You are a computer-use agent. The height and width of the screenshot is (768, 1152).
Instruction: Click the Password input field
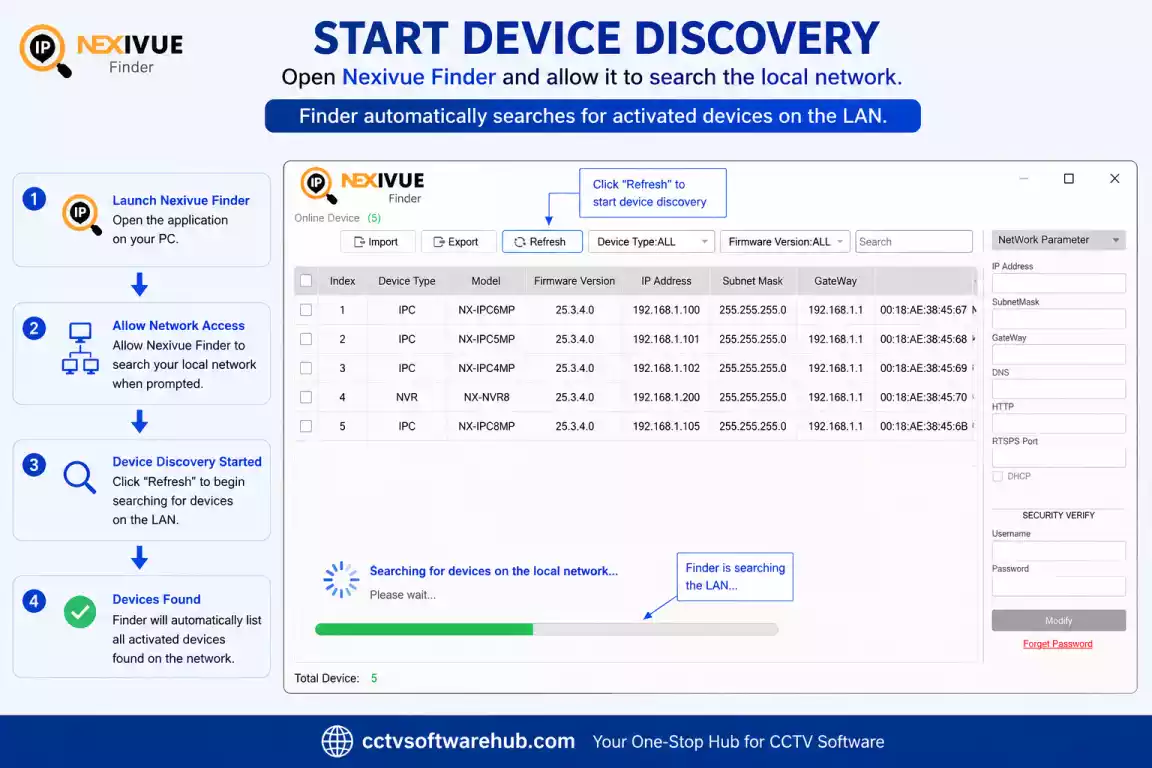(1059, 586)
